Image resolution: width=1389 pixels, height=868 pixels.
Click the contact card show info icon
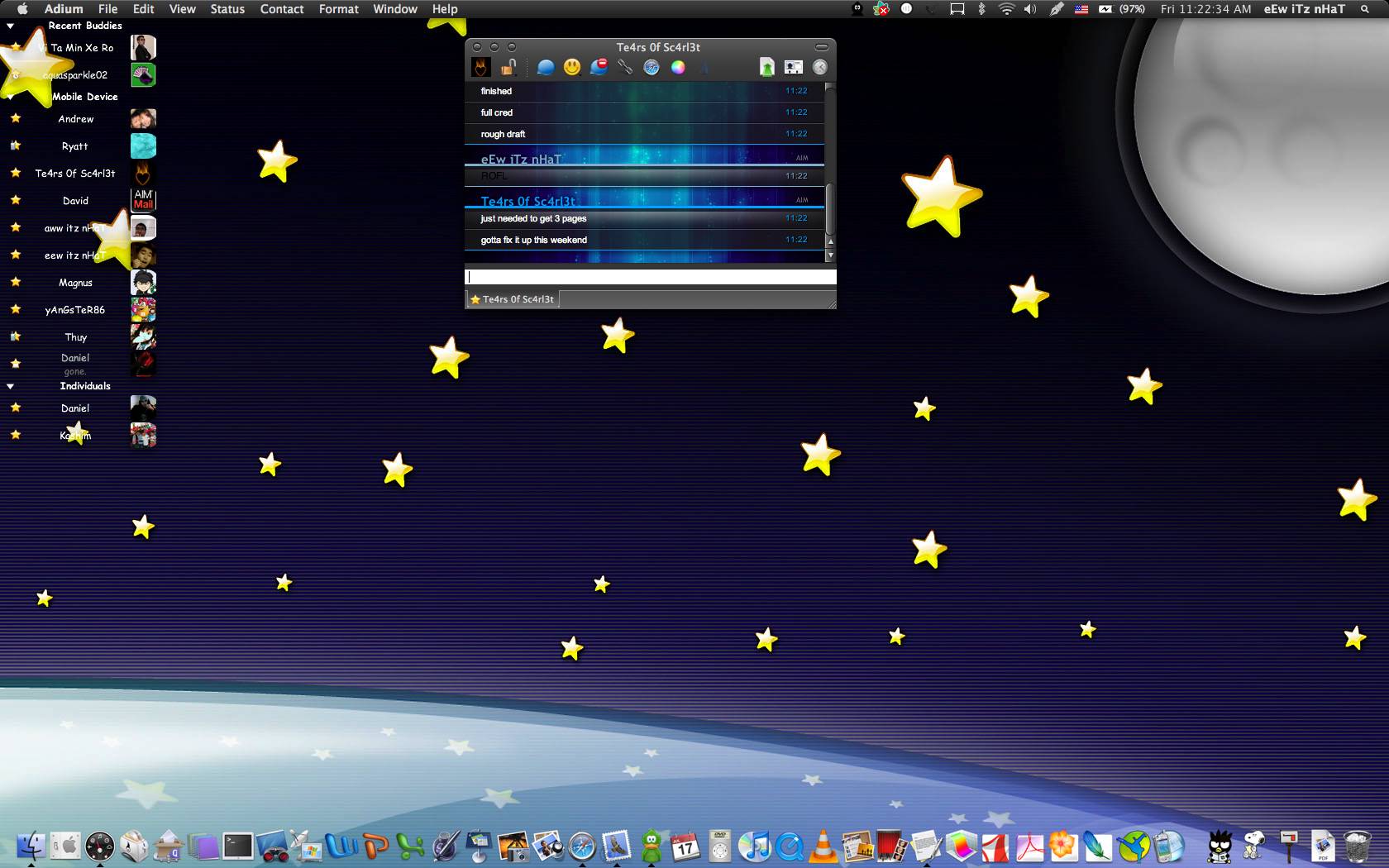(794, 68)
